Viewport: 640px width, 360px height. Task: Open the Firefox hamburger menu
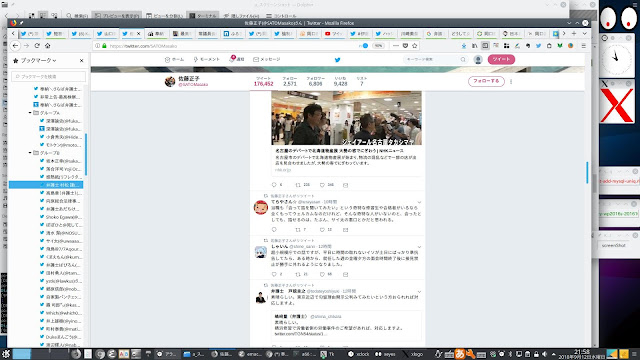pos(584,46)
